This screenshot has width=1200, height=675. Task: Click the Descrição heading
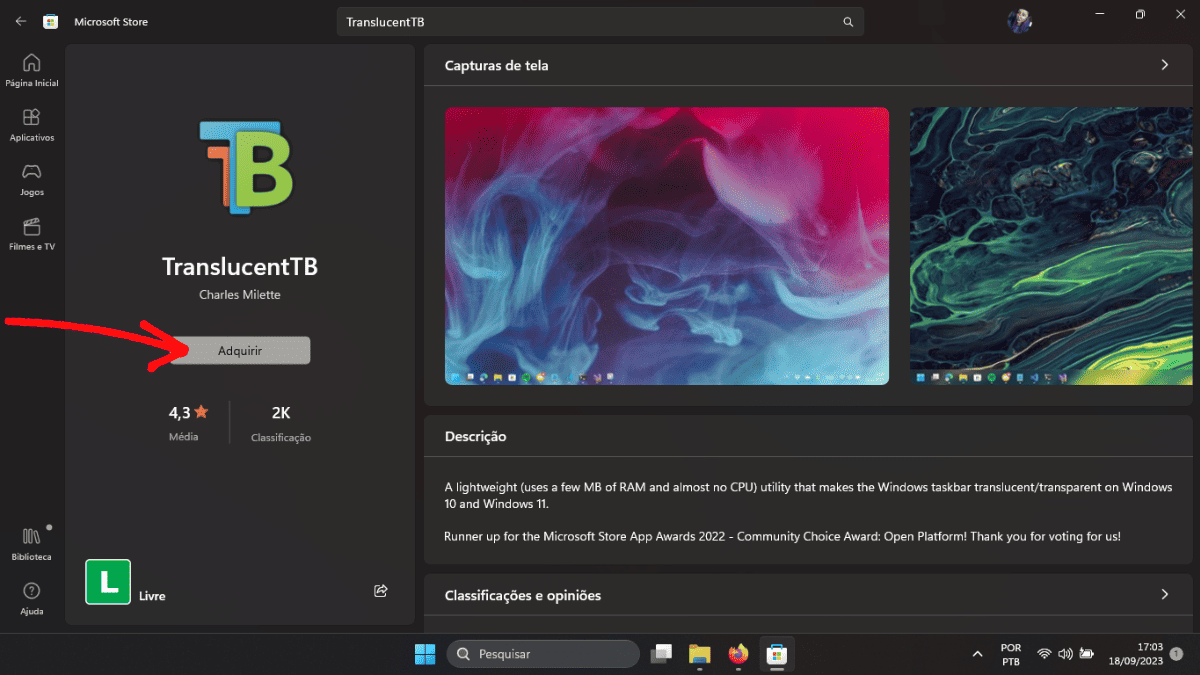tap(476, 437)
